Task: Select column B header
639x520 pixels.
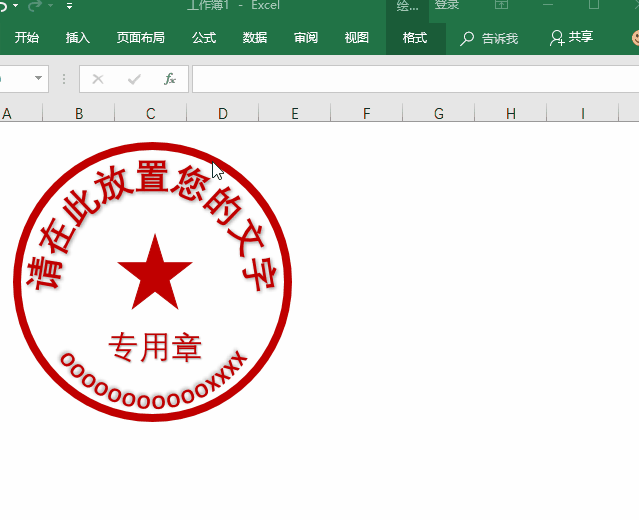Action: tap(79, 113)
